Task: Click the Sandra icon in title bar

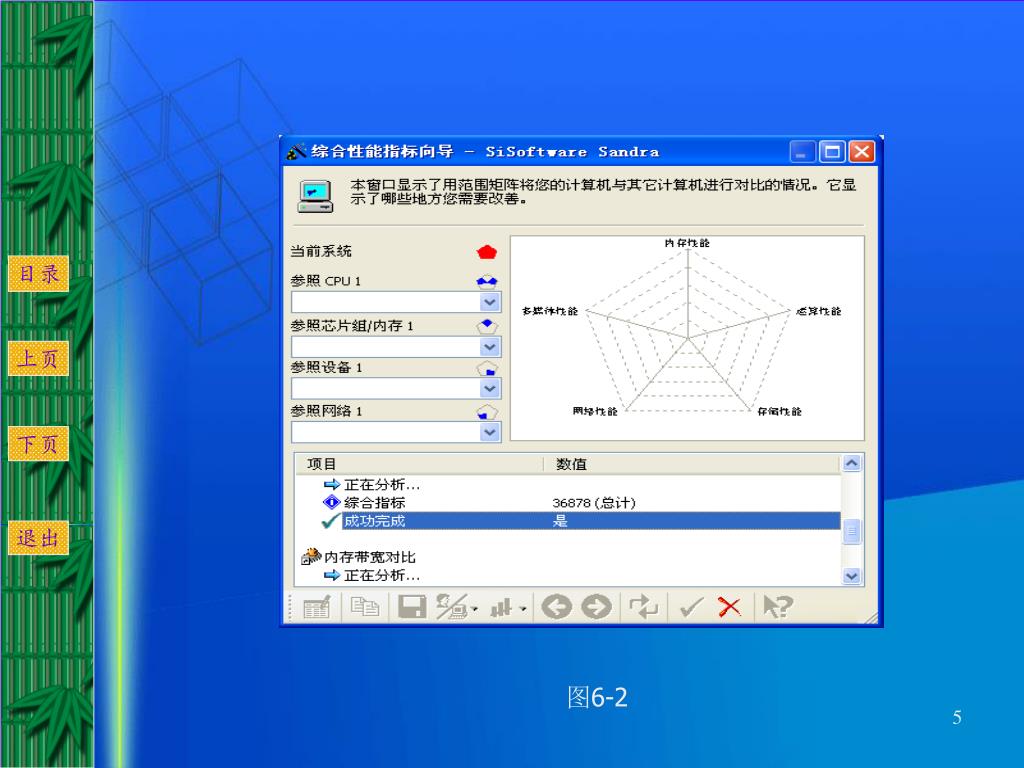Action: (296, 152)
